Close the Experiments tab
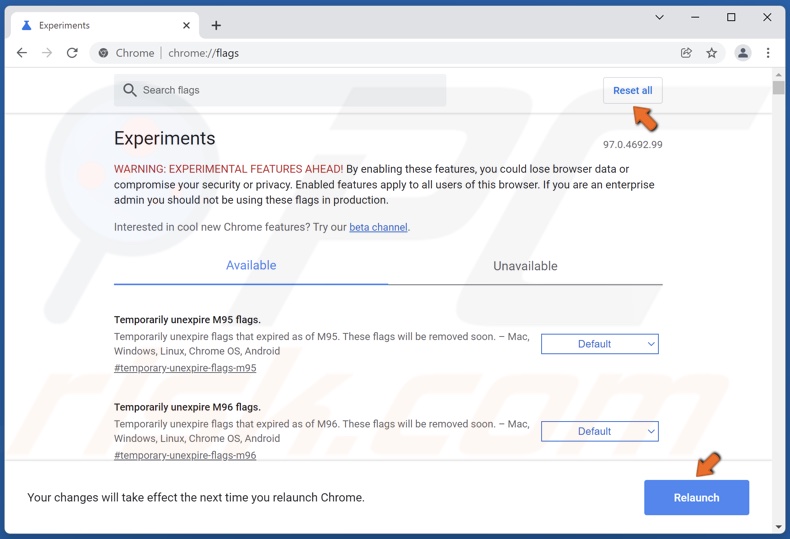Screen dimensions: 790x539 pyautogui.click(x=186, y=25)
